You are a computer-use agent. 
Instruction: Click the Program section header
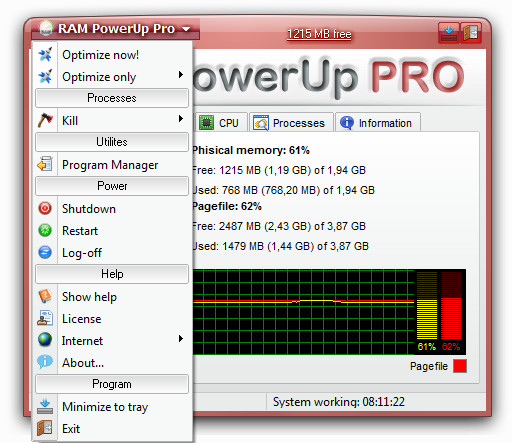pyautogui.click(x=112, y=384)
